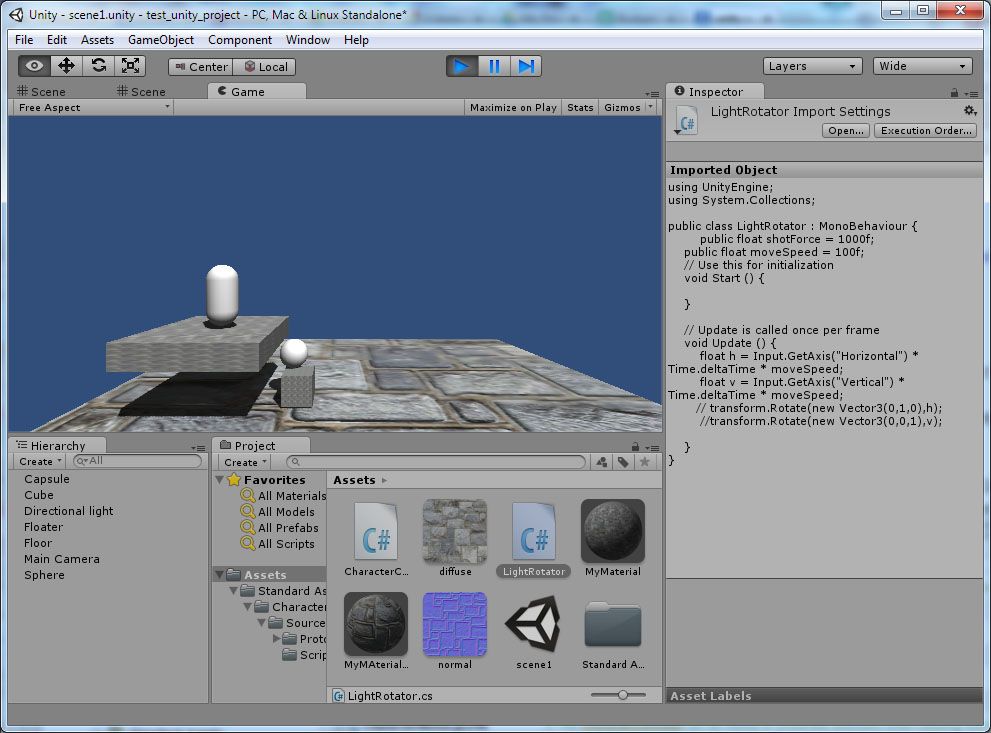Select the normal map asset
991x733 pixels.
tap(455, 631)
